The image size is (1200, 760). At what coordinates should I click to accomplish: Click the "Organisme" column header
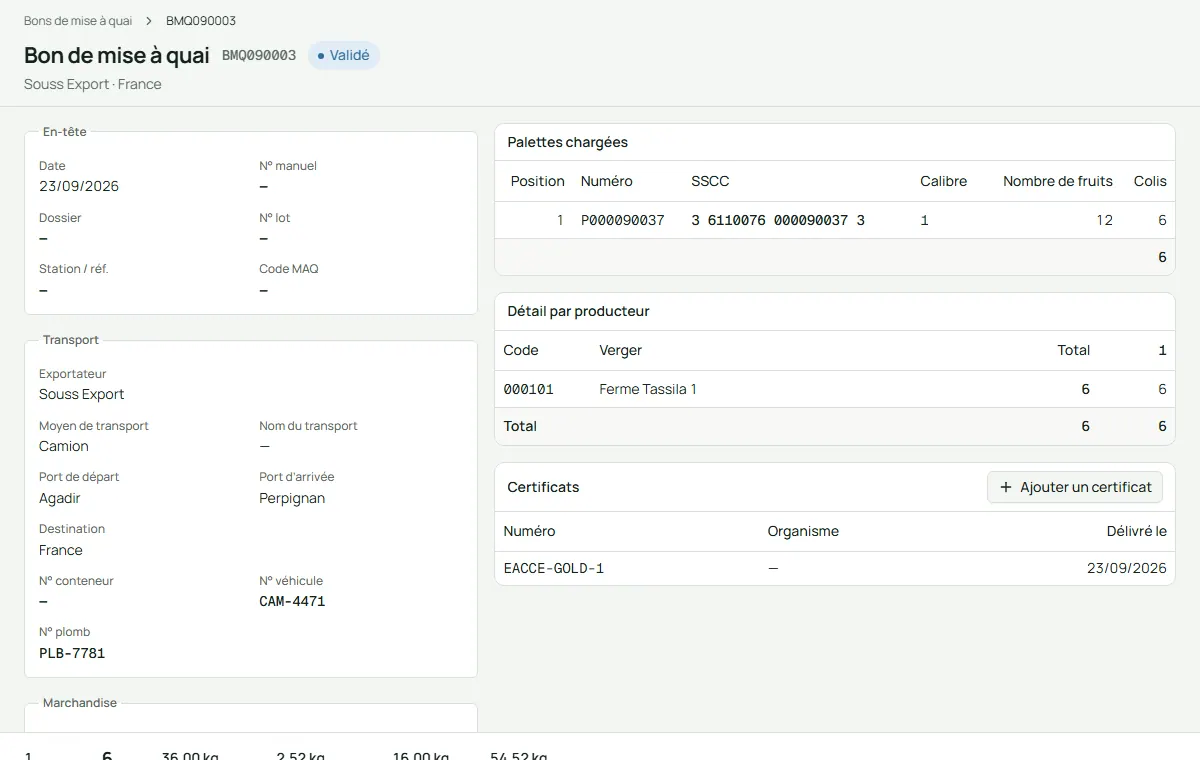803,531
